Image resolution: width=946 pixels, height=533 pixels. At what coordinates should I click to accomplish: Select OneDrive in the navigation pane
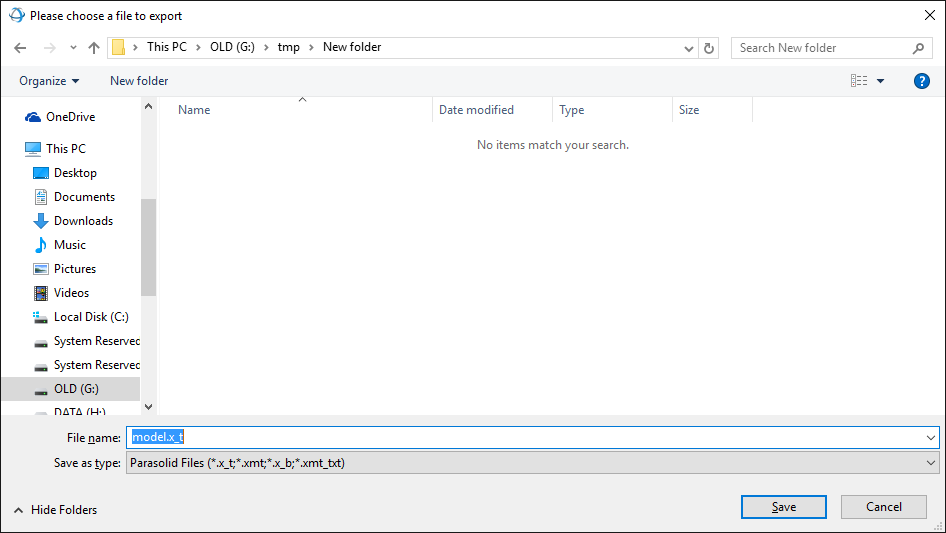pyautogui.click(x=70, y=117)
